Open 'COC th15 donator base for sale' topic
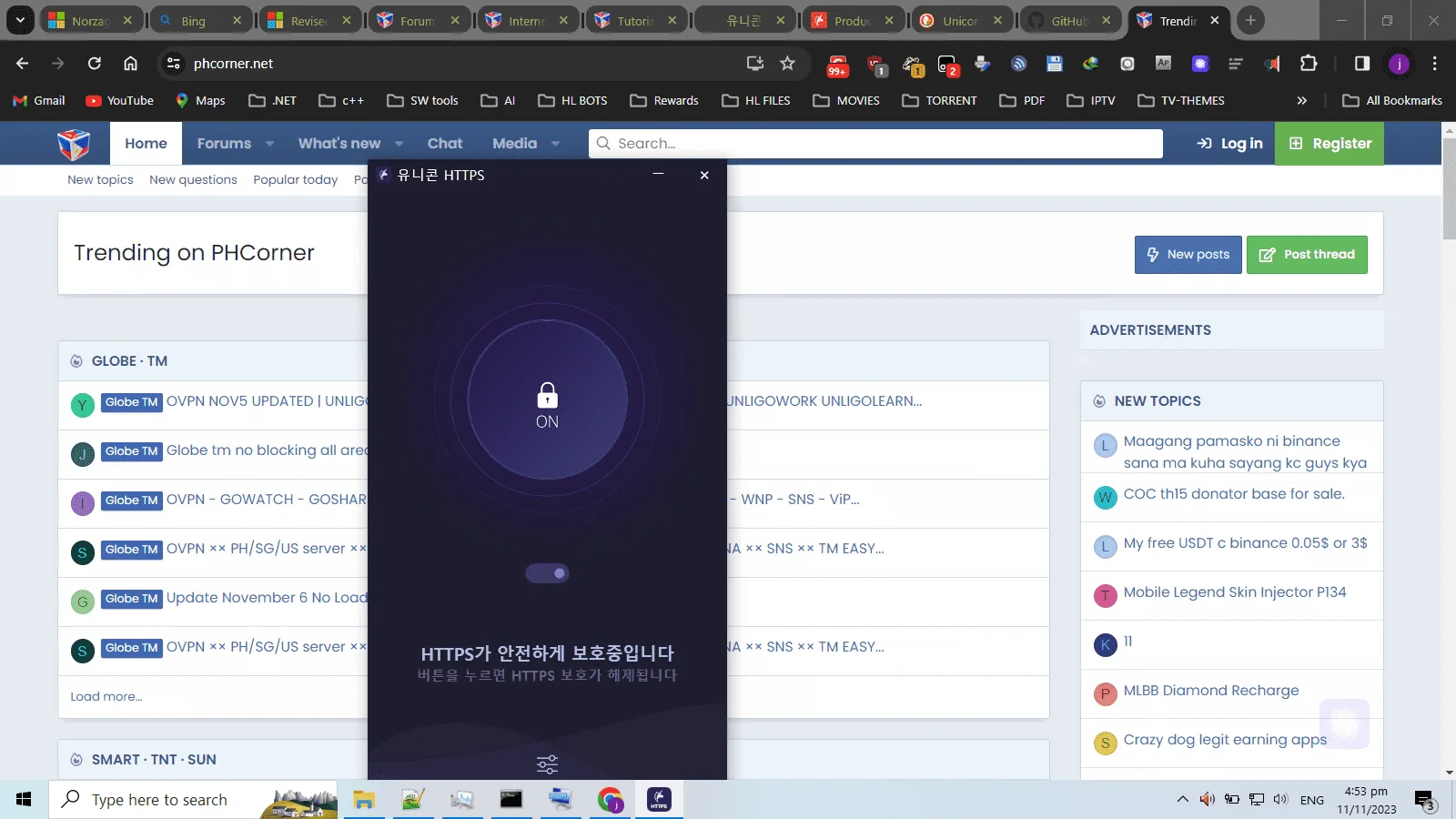The image size is (1456, 819). click(1234, 494)
